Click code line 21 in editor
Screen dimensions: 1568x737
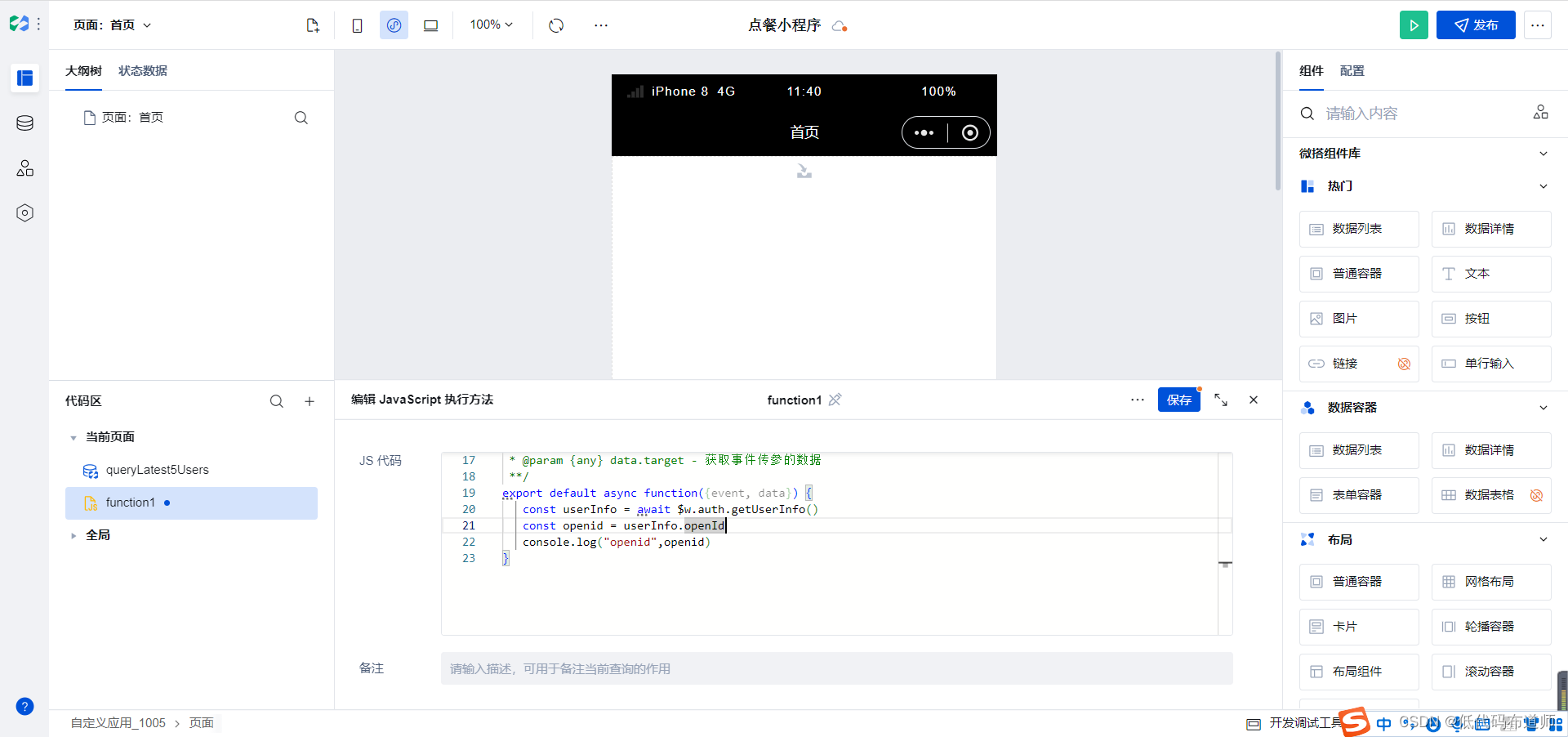coord(836,525)
